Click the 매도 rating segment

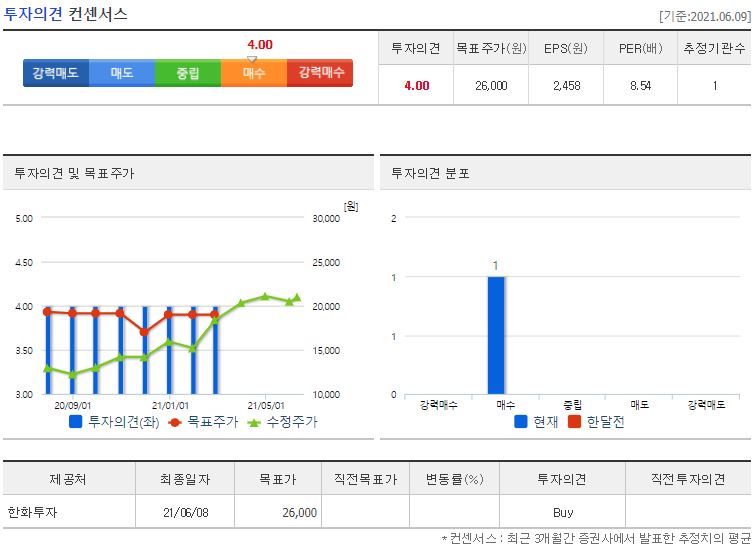click(122, 73)
